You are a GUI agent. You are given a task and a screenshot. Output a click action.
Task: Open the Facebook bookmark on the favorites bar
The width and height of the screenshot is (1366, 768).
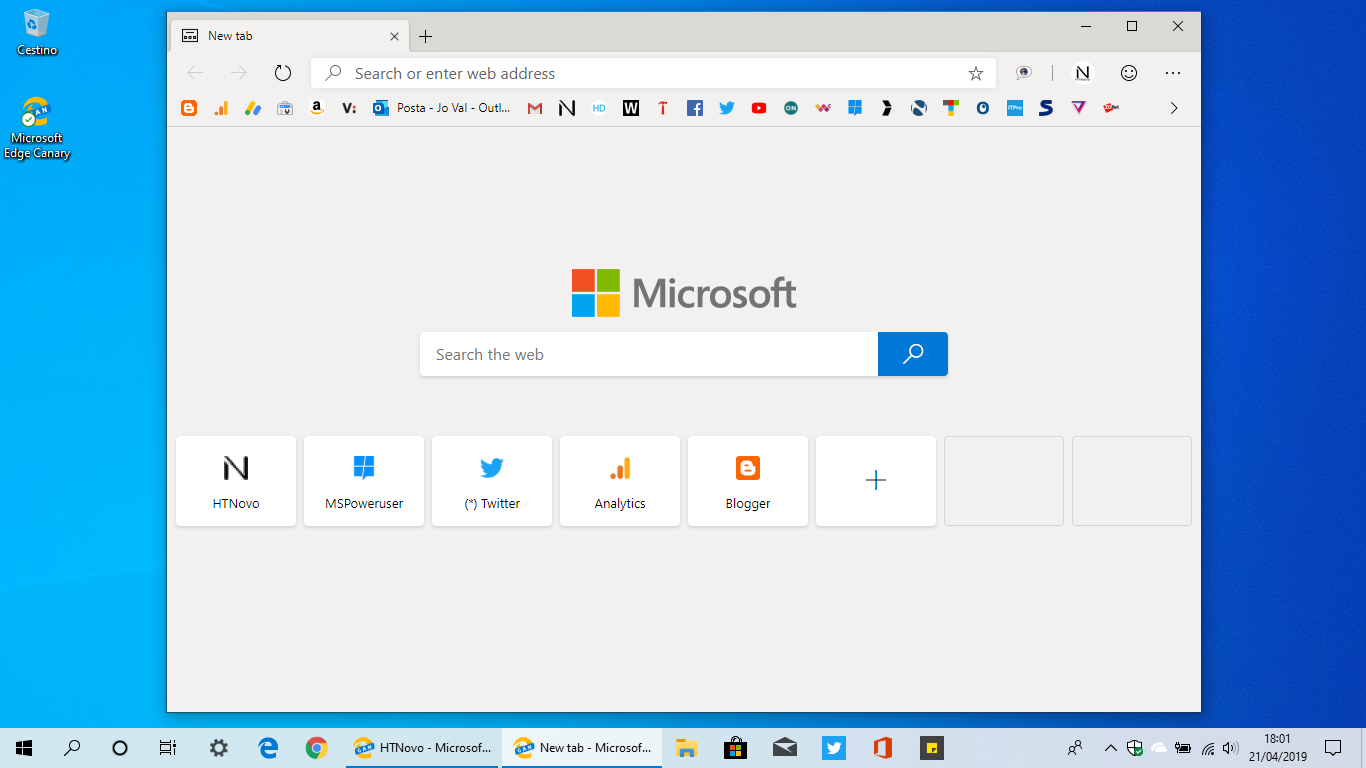click(695, 107)
